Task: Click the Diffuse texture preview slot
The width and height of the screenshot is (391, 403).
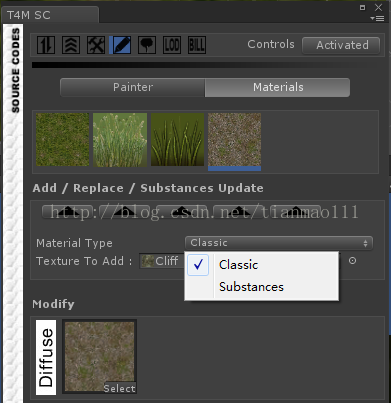Action: click(x=99, y=356)
